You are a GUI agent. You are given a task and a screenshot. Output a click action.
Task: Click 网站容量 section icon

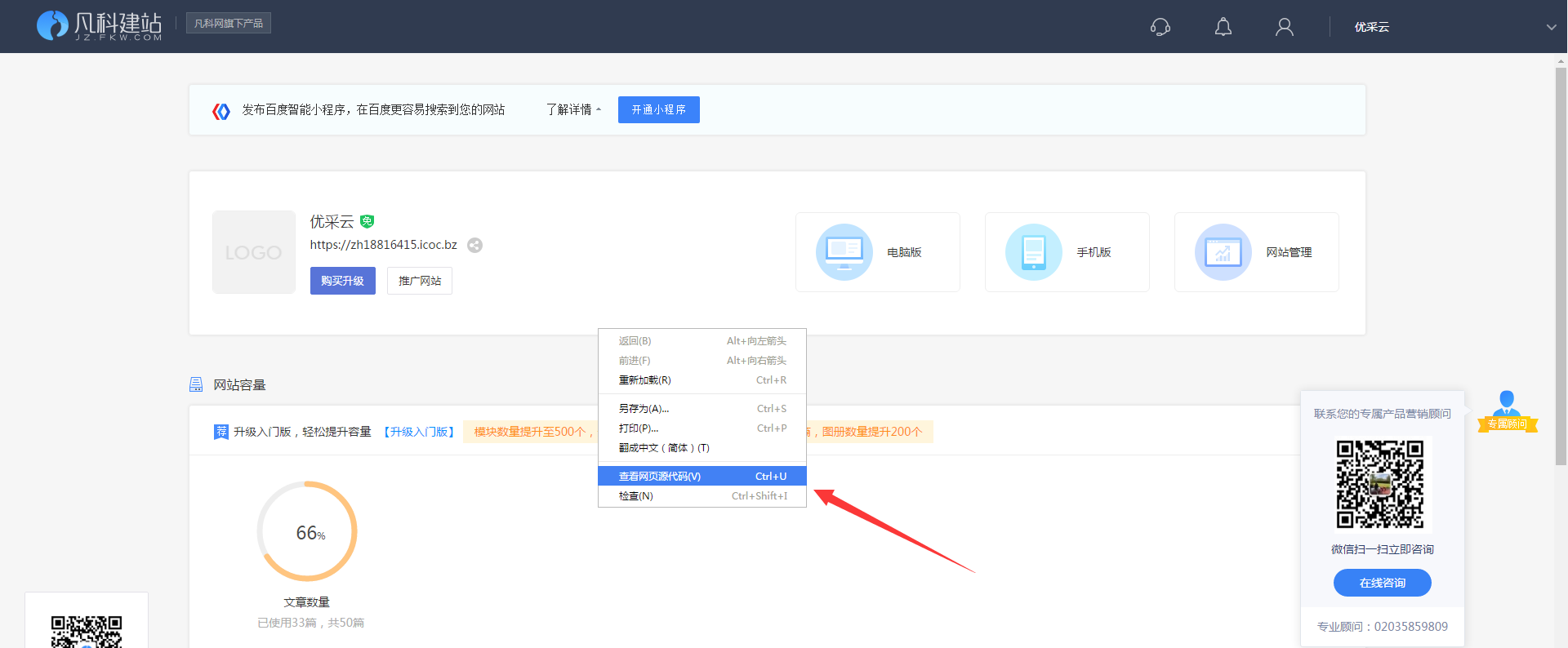(x=196, y=384)
